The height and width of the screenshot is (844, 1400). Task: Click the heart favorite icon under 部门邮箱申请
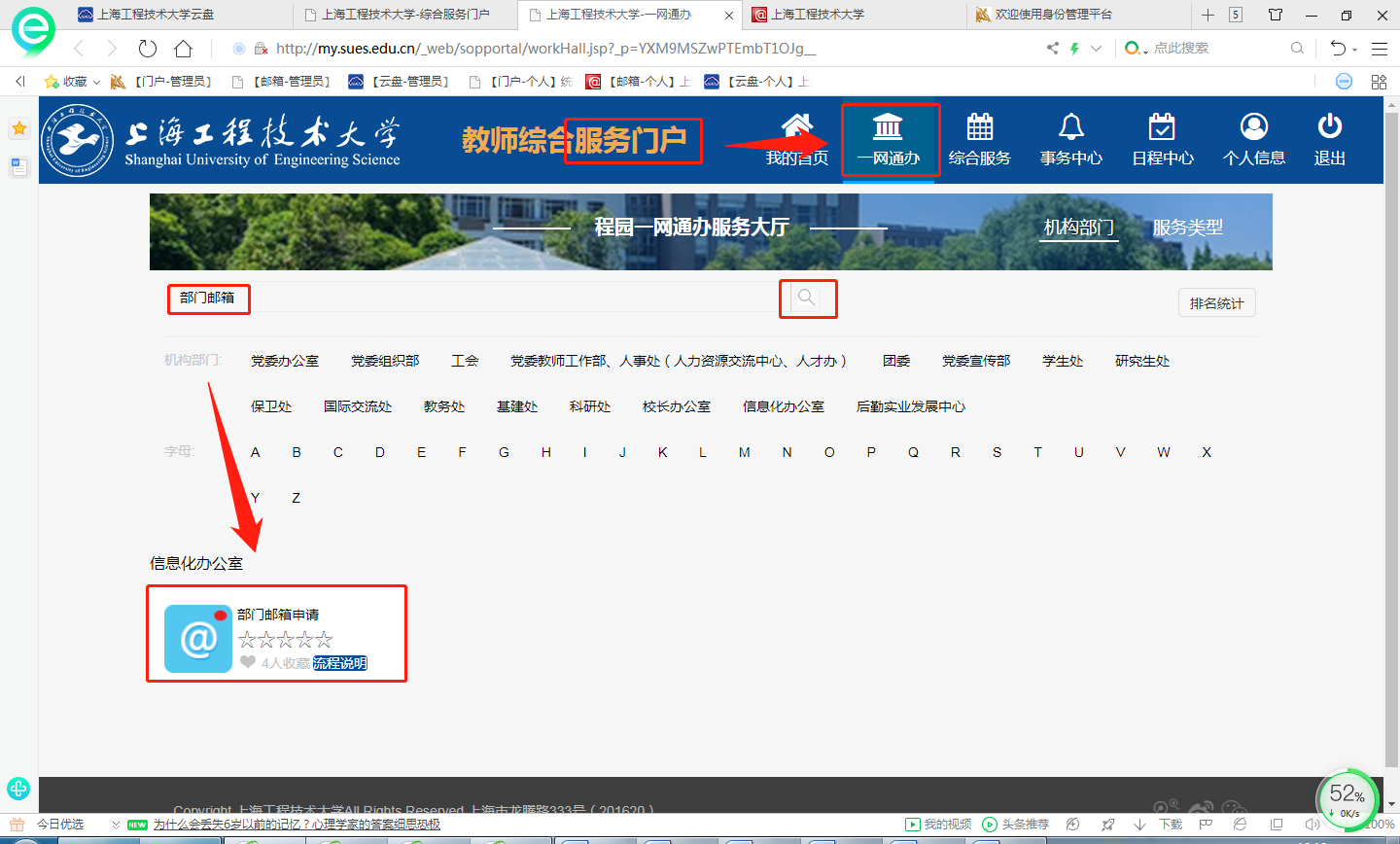(x=248, y=662)
